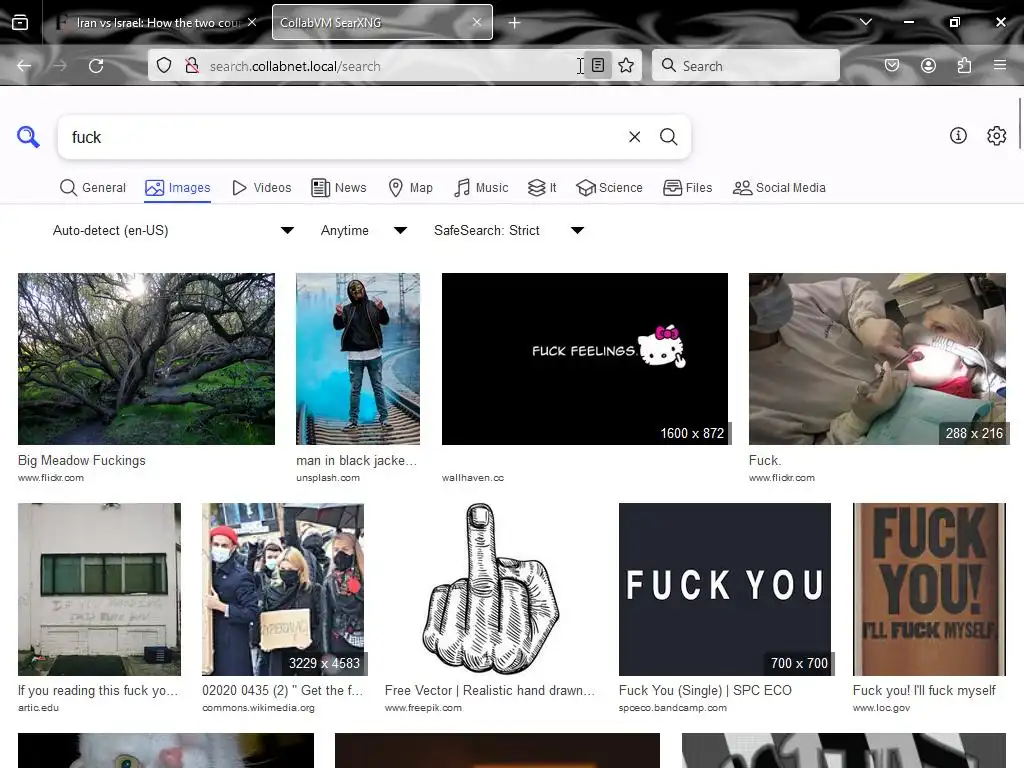
Task: Click Big Meadow title link
Action: tap(82, 460)
